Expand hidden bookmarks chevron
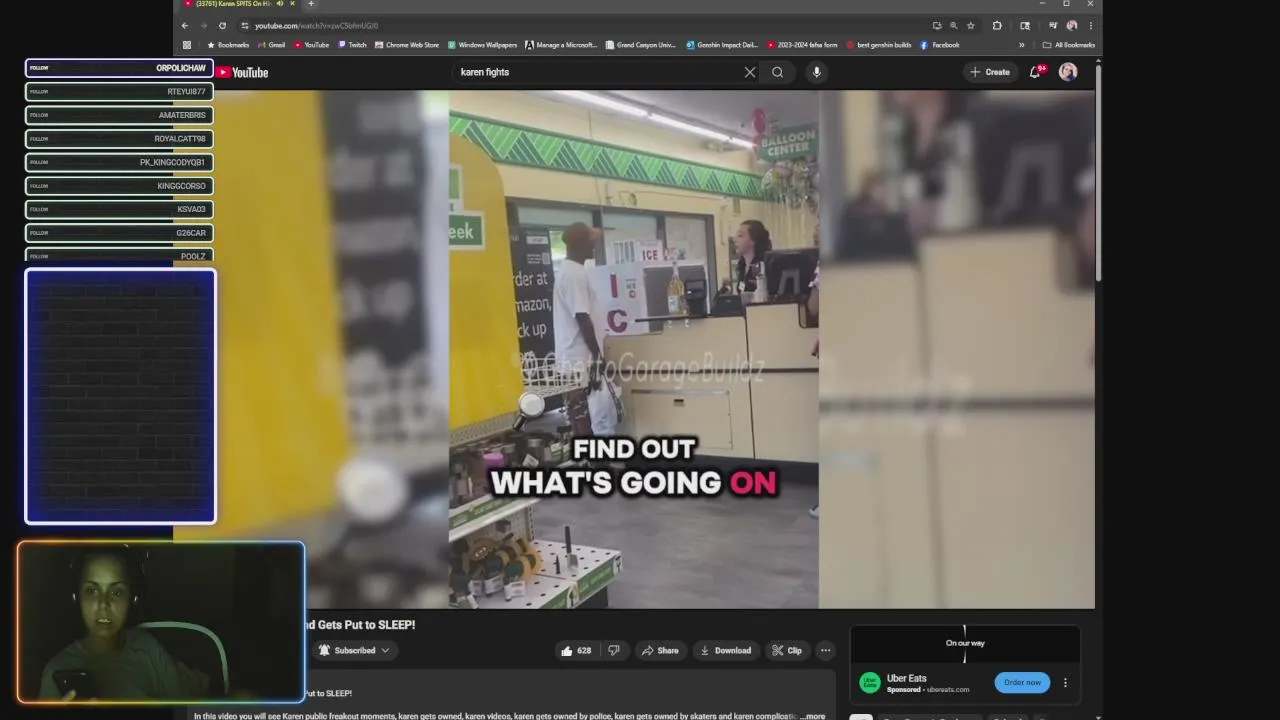This screenshot has width=1280, height=720. point(1021,45)
